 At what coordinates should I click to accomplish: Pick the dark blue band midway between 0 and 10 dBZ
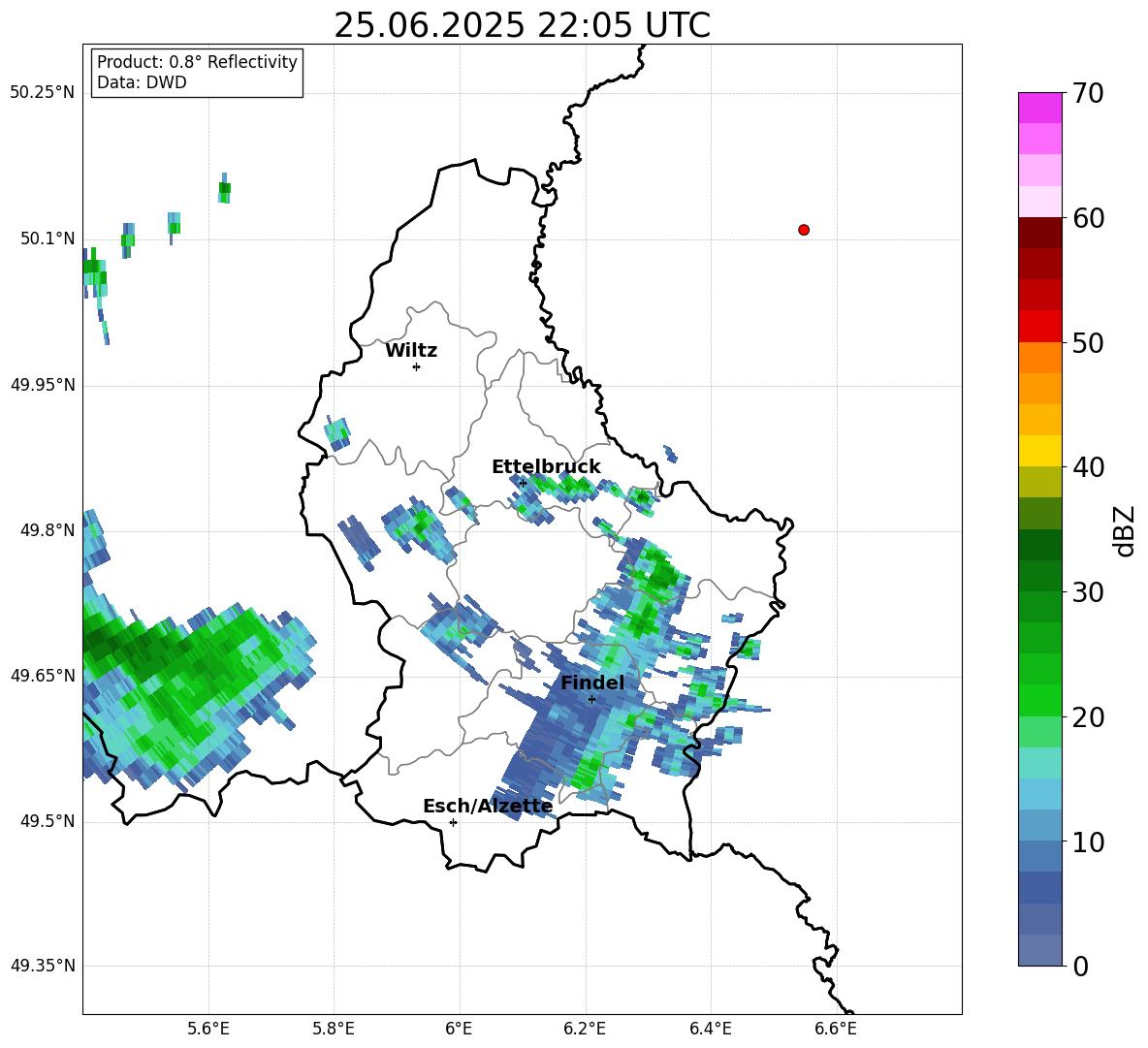pyautogui.click(x=1039, y=888)
